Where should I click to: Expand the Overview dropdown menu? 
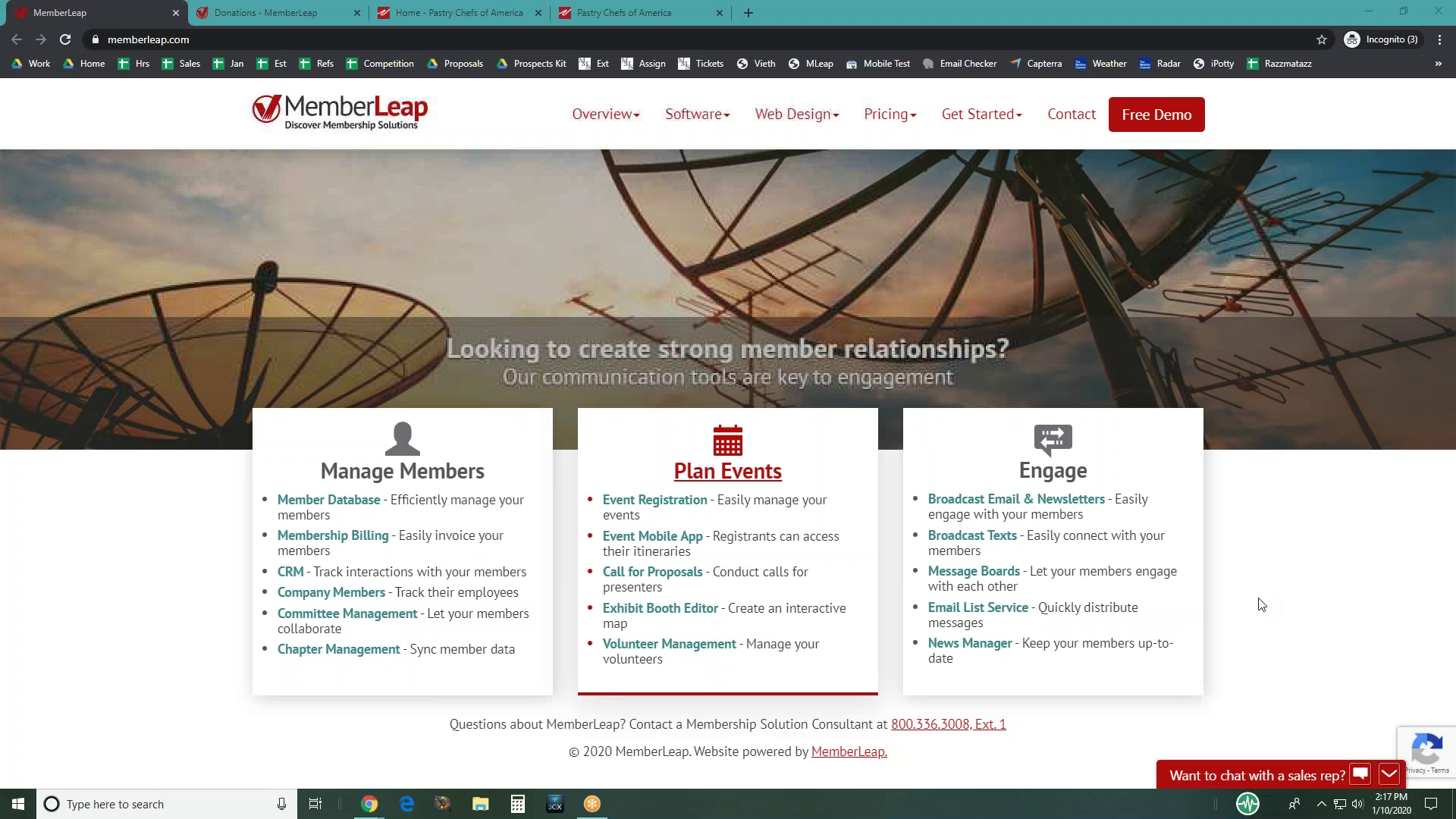click(x=606, y=115)
